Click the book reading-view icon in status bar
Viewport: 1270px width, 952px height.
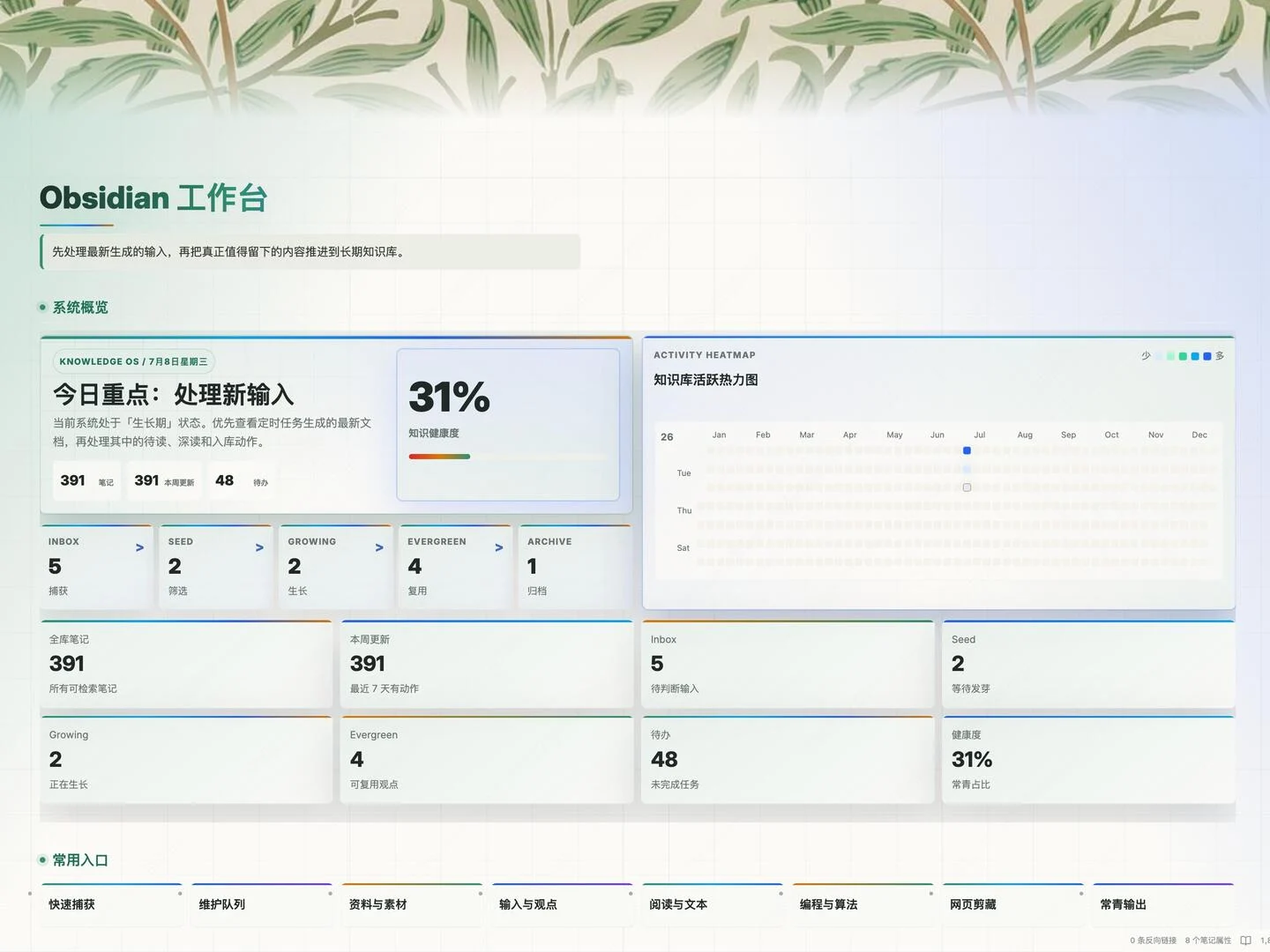coord(1245,941)
